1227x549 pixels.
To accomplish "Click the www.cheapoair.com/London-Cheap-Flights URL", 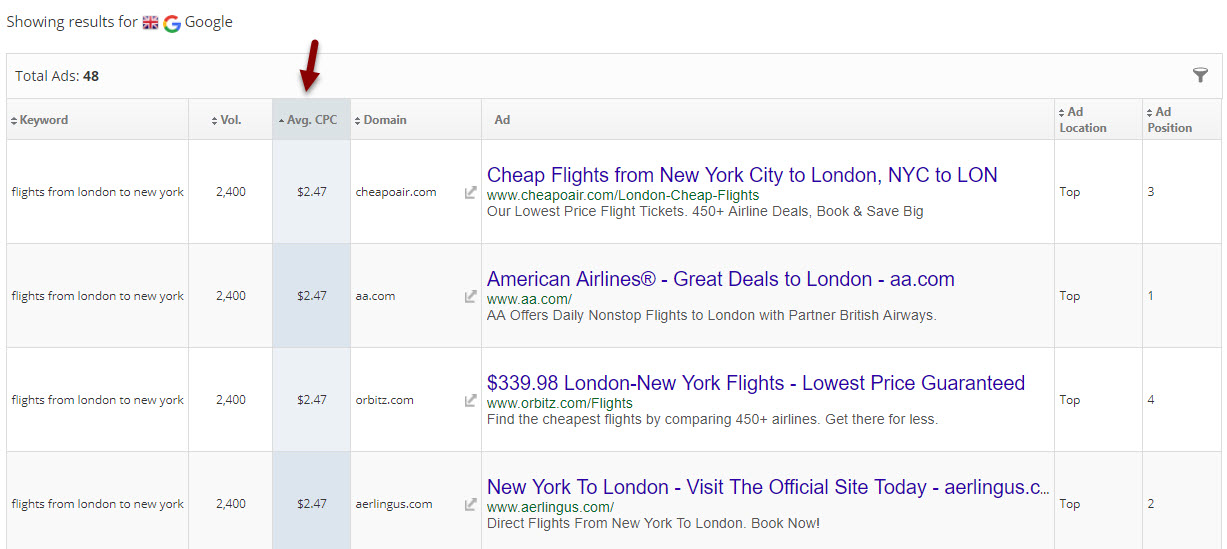I will [x=622, y=195].
